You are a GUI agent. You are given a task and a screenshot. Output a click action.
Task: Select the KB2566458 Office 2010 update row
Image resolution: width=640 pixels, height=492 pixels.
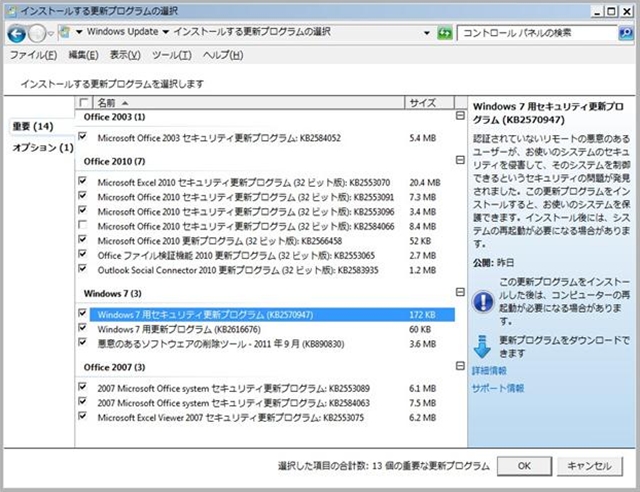point(272,241)
